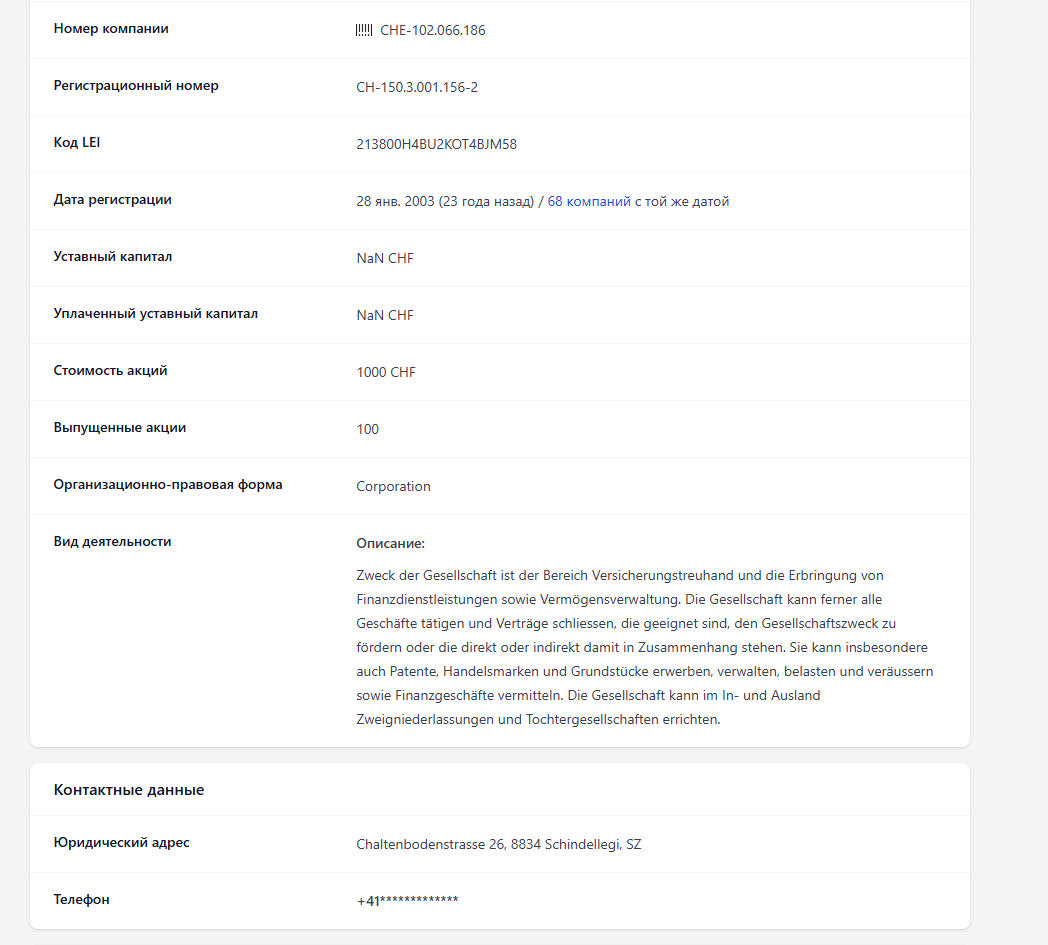
Task: Click the "Контактные данные" section header
Action: [129, 790]
